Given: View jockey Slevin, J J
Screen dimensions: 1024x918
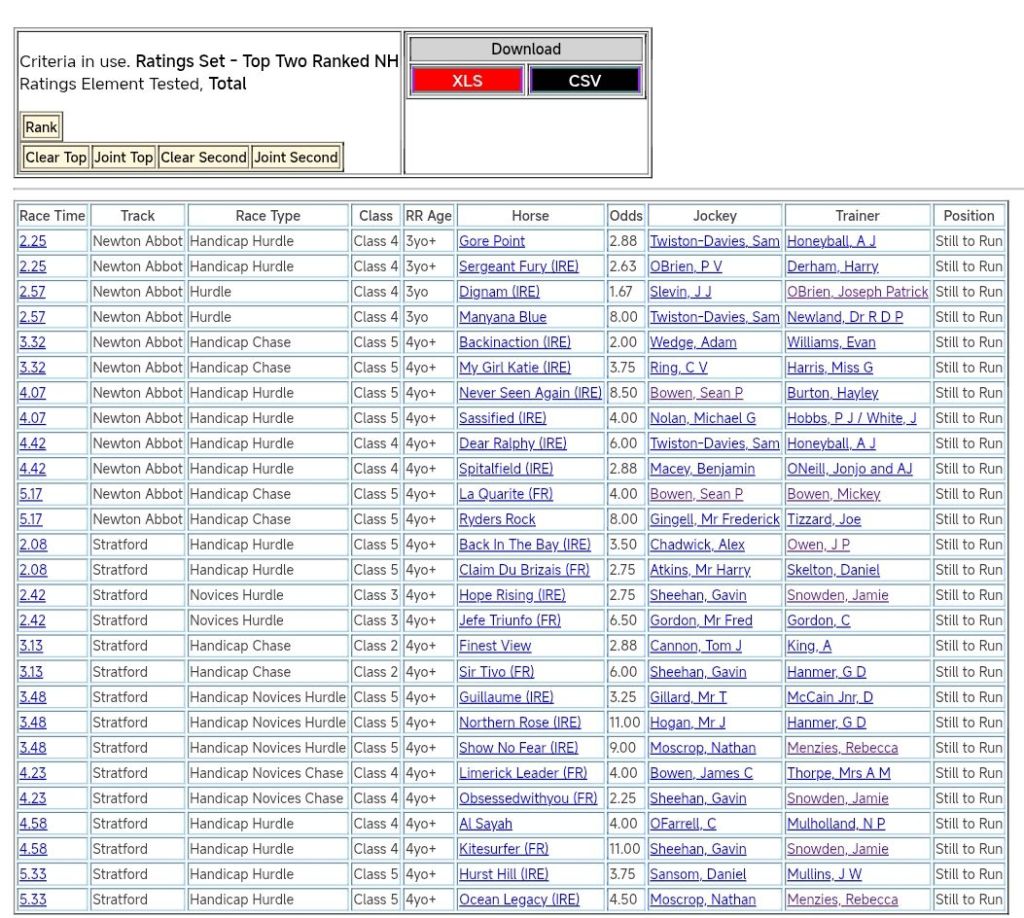Looking at the screenshot, I should (x=681, y=292).
